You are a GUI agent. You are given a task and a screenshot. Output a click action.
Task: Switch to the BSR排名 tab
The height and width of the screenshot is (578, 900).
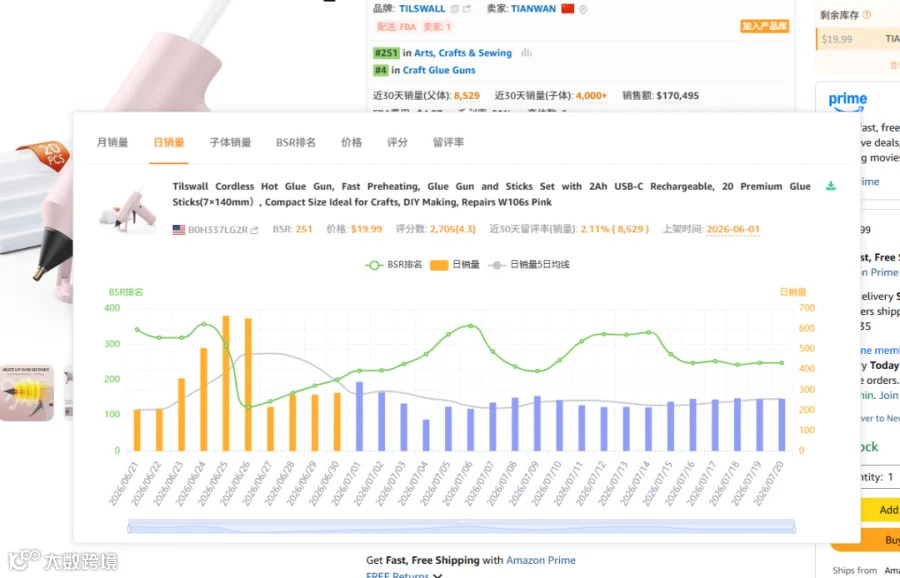point(296,142)
